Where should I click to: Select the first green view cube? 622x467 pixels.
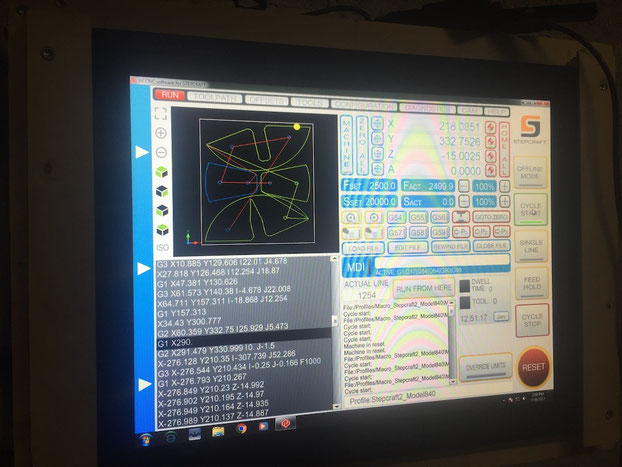click(x=161, y=172)
